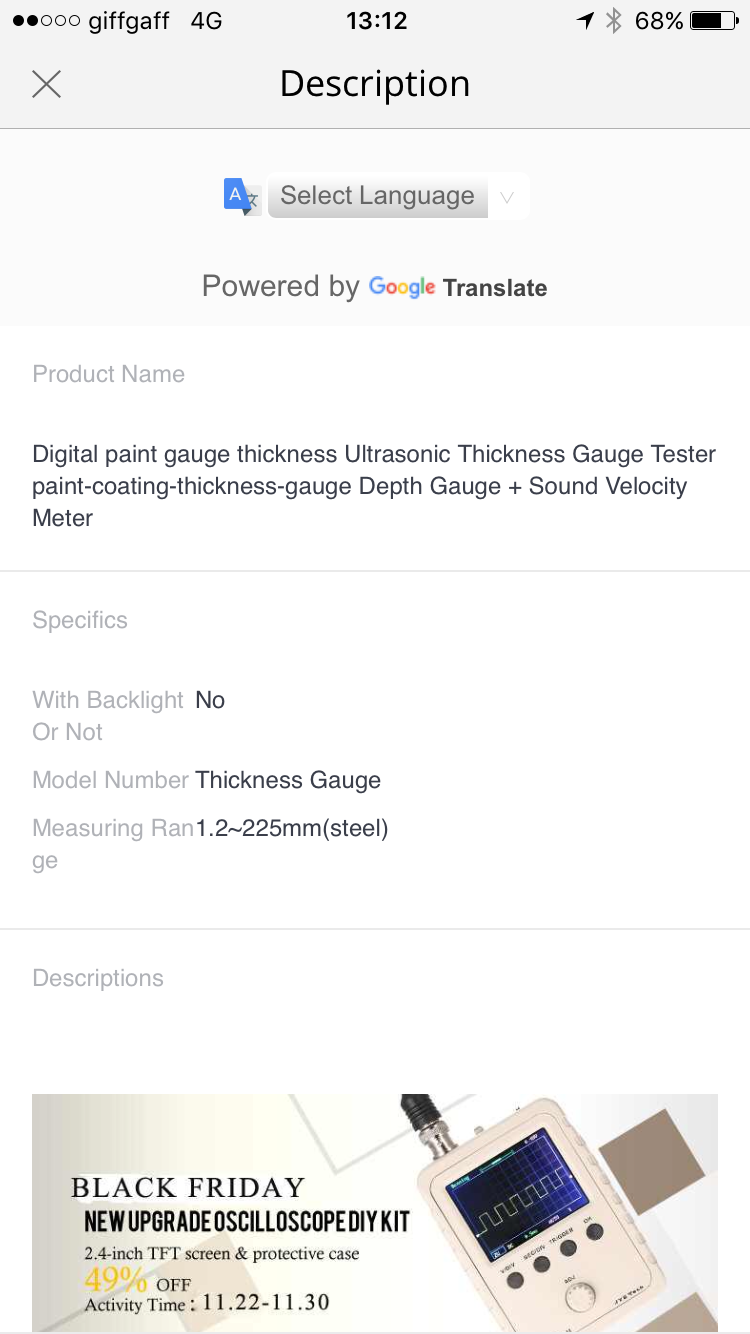Screen dimensions: 750x1334
Task: Tap the Specifics section header
Action: [x=80, y=620]
